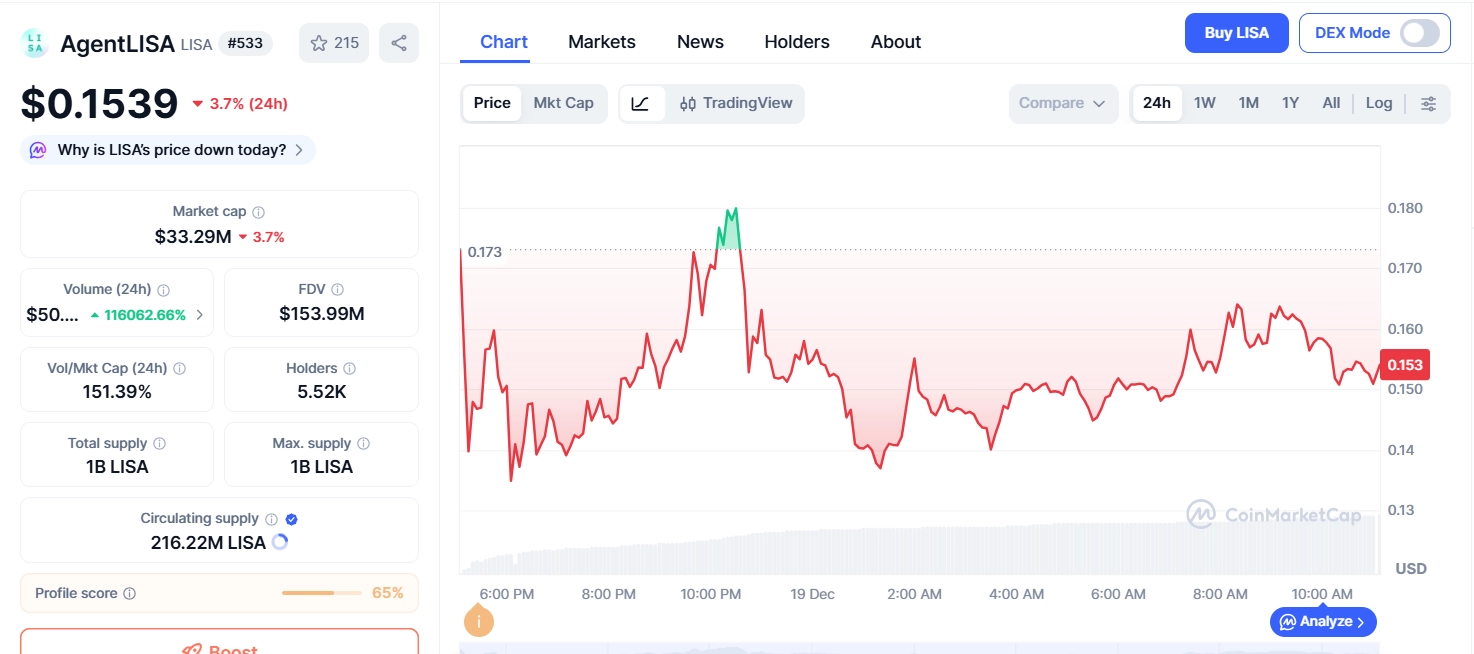Click the star watchlist icon
The width and height of the screenshot is (1474, 654).
[x=319, y=43]
